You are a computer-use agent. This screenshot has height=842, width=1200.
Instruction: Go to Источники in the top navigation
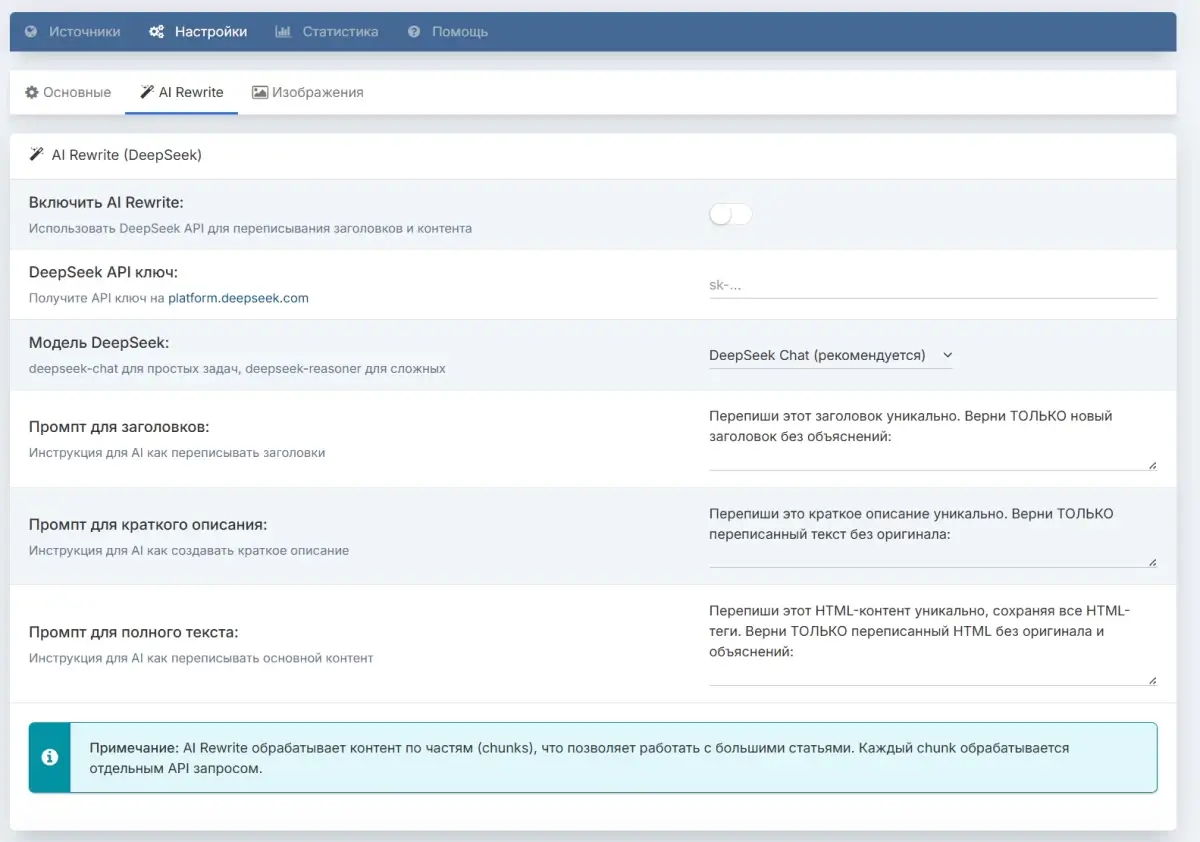pyautogui.click(x=84, y=32)
